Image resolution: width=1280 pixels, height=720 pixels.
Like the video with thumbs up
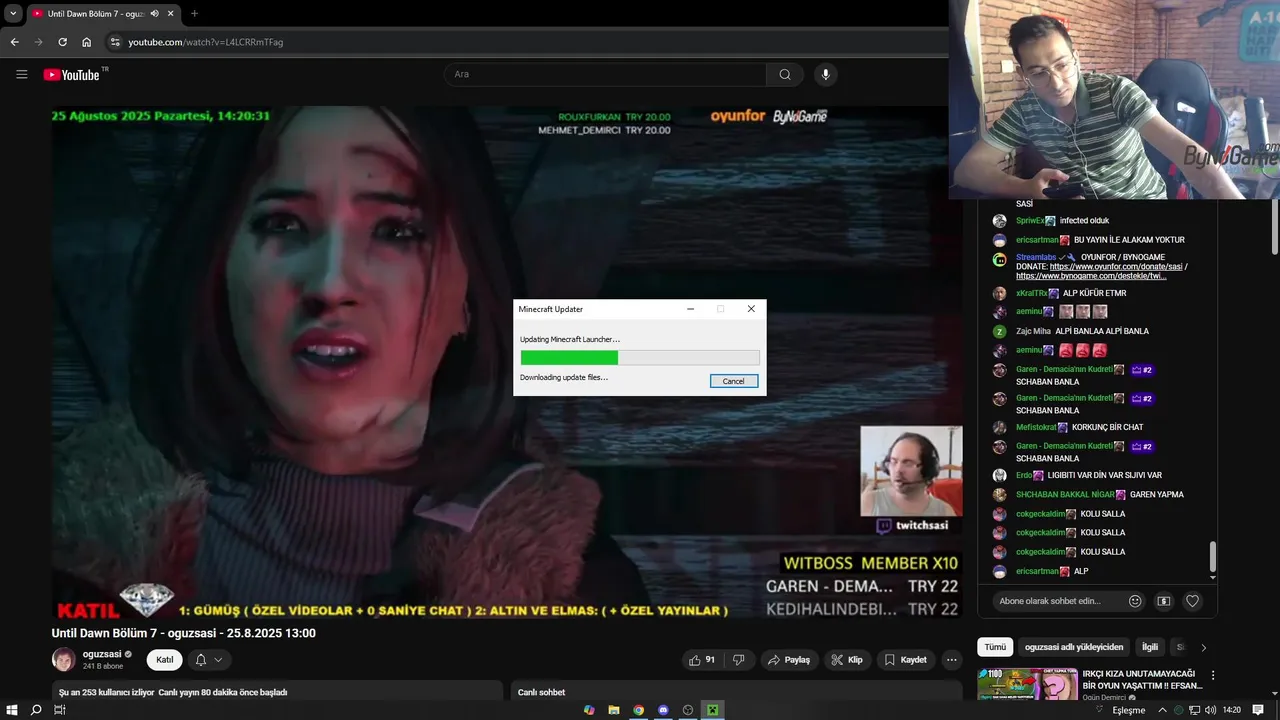pyautogui.click(x=702, y=660)
